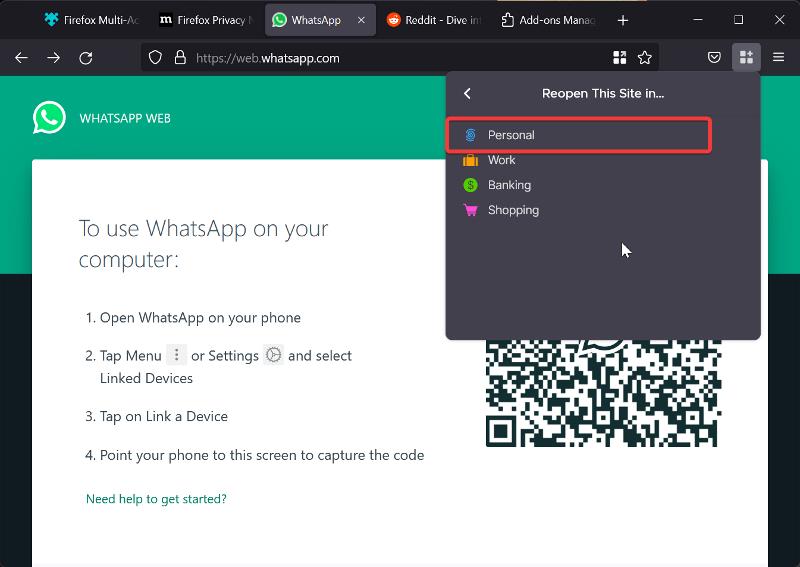Viewport: 800px width, 567px height.
Task: Switch to the Firefox Multi-Account tab
Action: point(92,20)
